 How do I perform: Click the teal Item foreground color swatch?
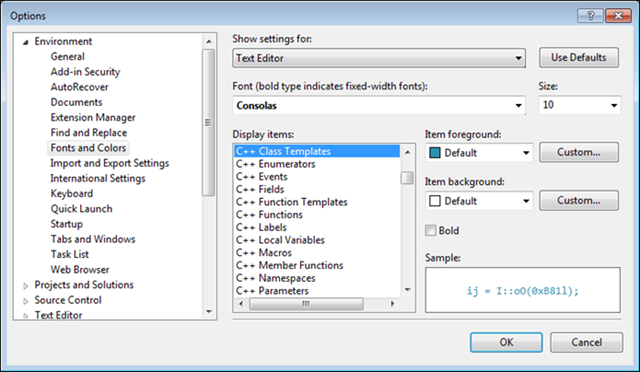435,153
